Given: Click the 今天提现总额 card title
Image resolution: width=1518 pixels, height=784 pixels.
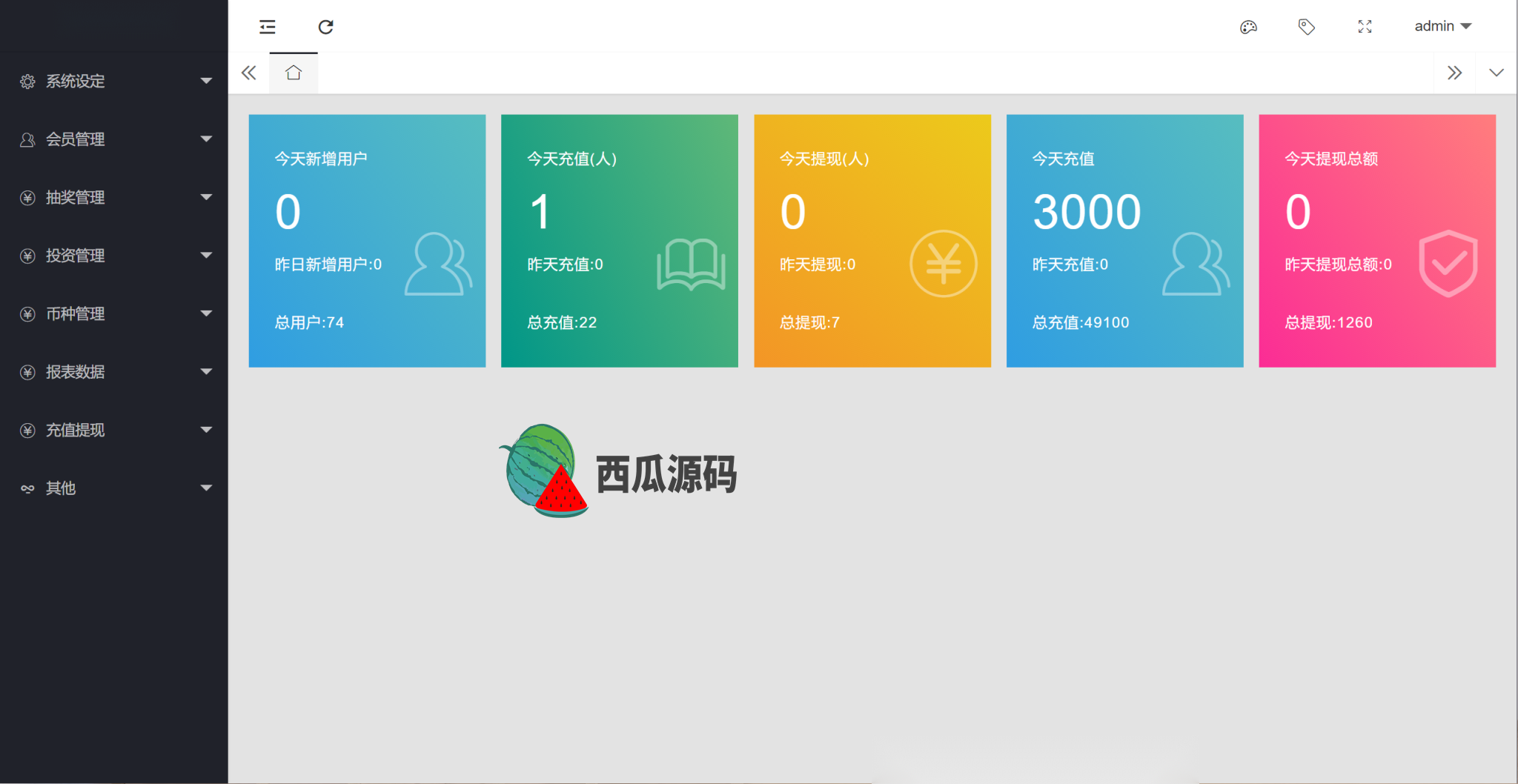Looking at the screenshot, I should [1331, 159].
